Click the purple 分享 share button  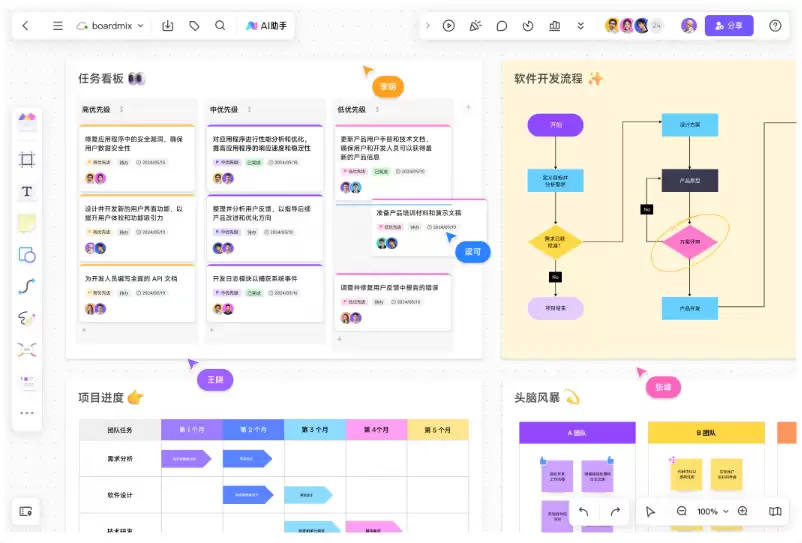[729, 26]
